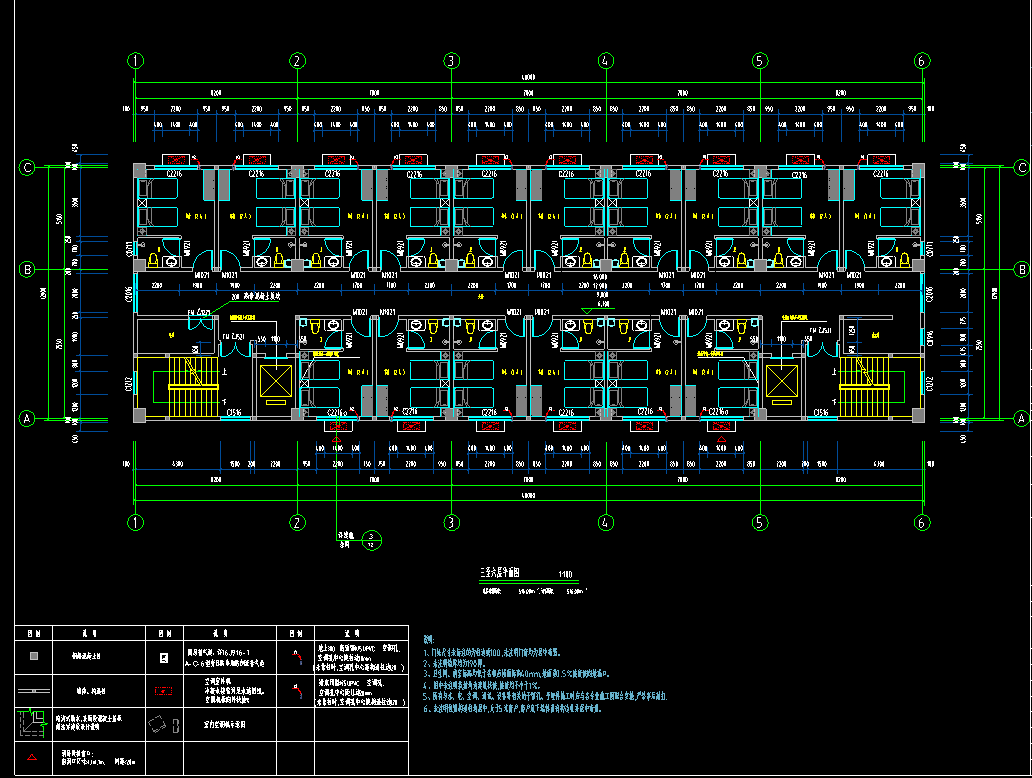Image resolution: width=1032 pixels, height=778 pixels.
Task: Select detail reference bubble below axis 2
Action: click(371, 541)
